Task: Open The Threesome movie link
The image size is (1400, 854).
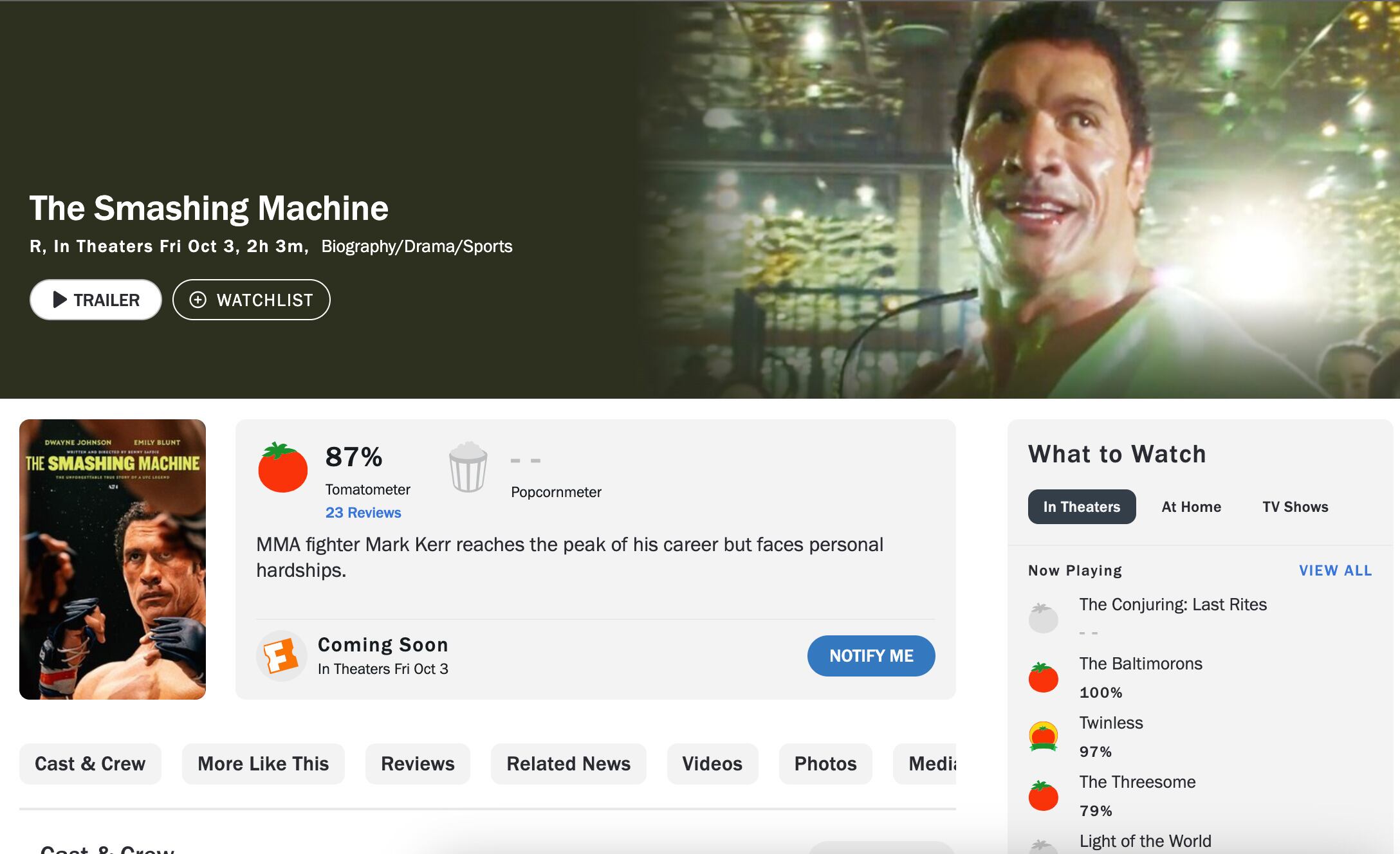Action: (x=1137, y=782)
